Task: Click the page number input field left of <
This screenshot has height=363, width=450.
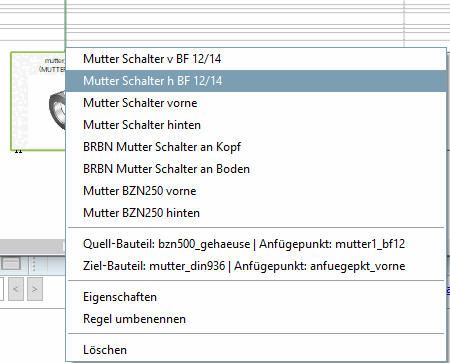Action: (1, 289)
